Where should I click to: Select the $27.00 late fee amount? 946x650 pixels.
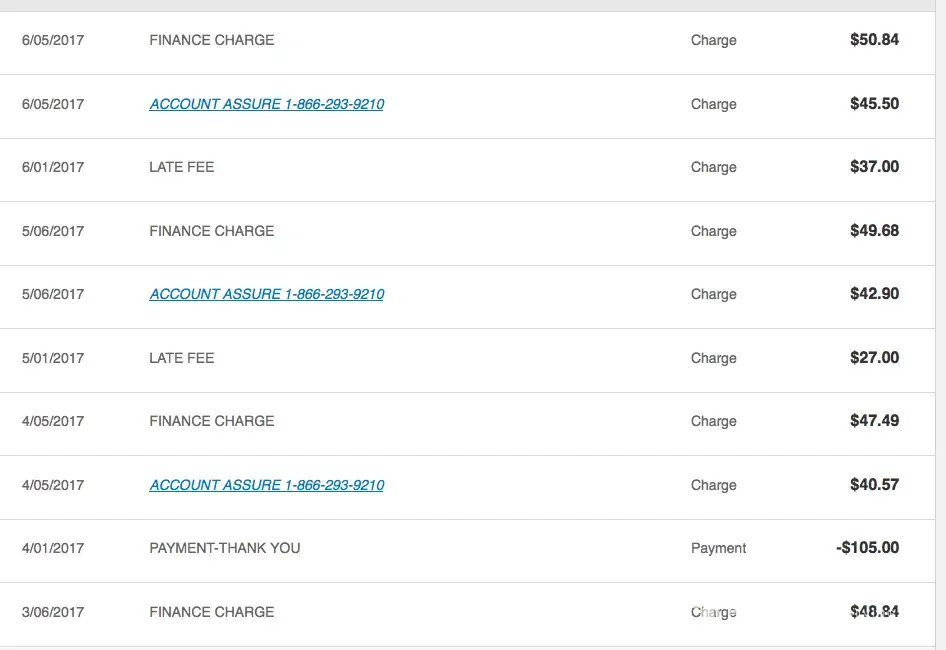click(x=874, y=358)
